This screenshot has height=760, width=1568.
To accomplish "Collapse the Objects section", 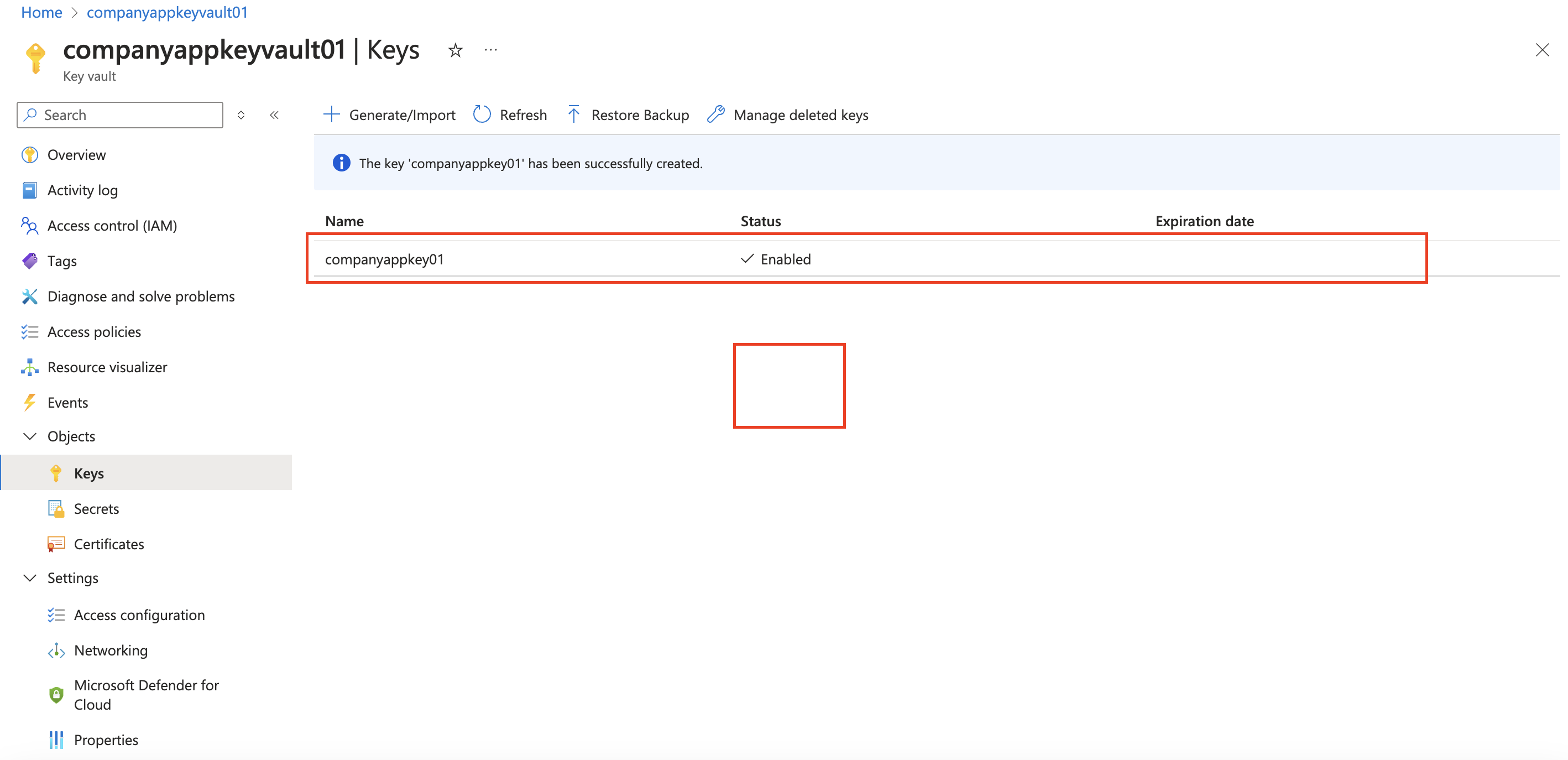I will [x=29, y=436].
